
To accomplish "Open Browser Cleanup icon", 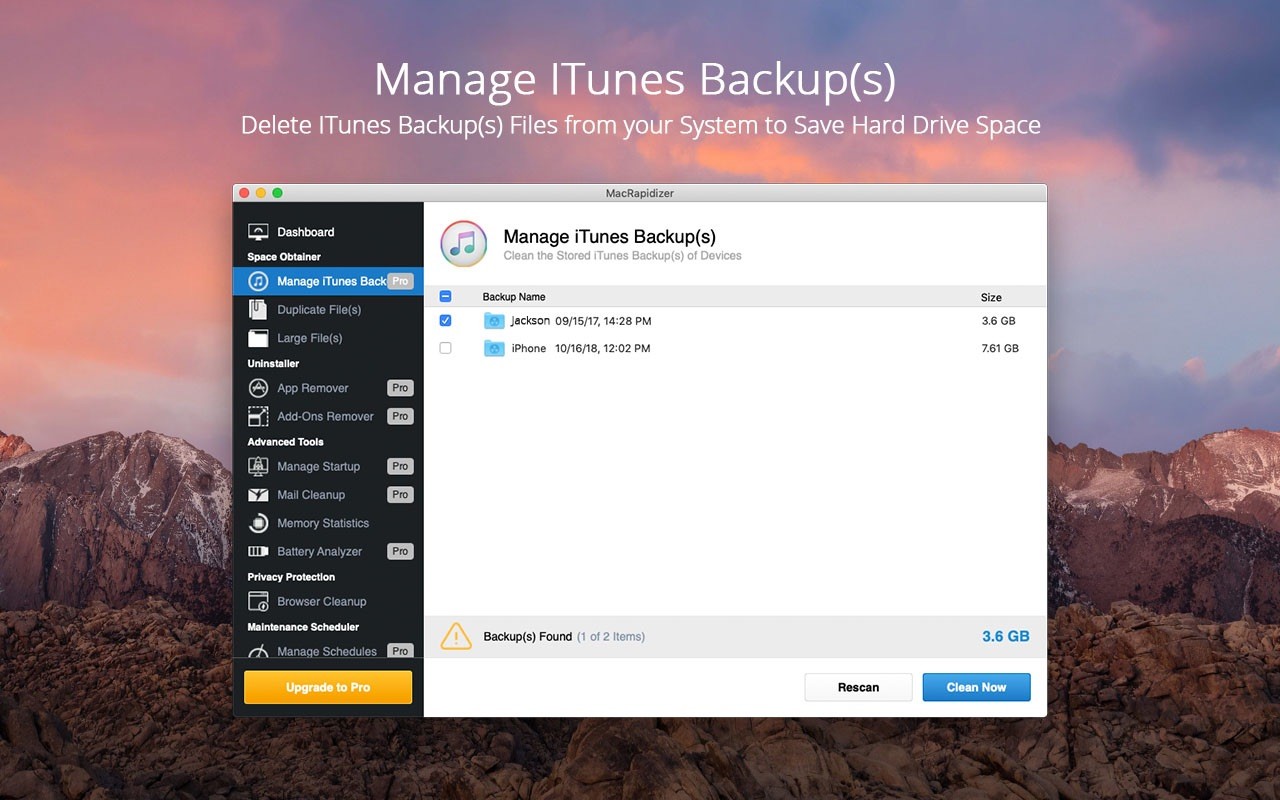I will coord(258,601).
